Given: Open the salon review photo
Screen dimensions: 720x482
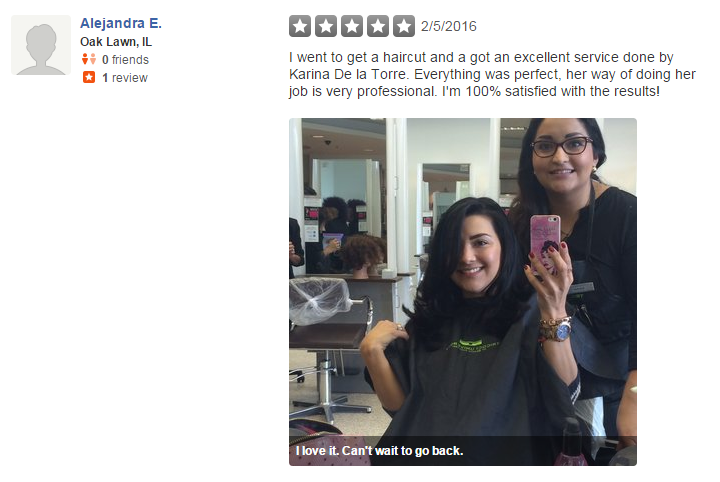Looking at the screenshot, I should pyautogui.click(x=463, y=292).
